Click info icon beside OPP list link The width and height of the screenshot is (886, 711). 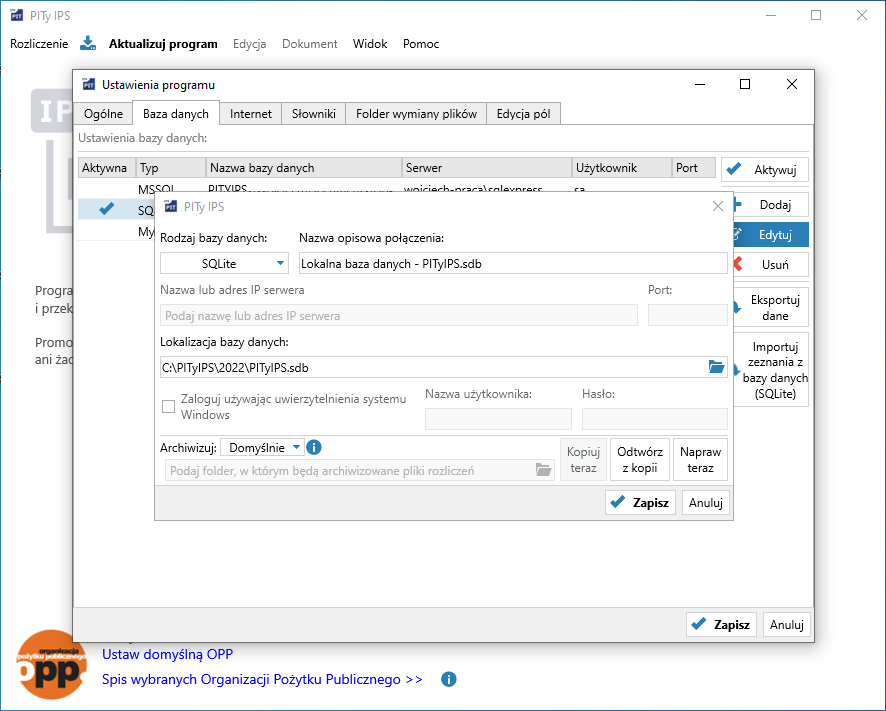449,679
